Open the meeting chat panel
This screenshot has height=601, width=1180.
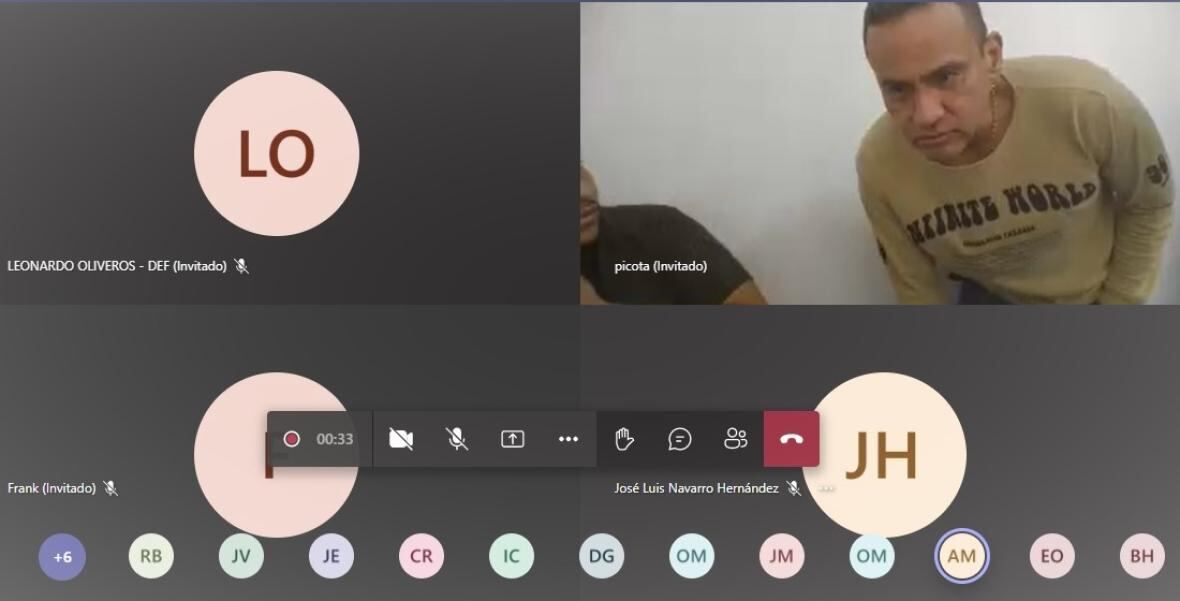(x=680, y=439)
